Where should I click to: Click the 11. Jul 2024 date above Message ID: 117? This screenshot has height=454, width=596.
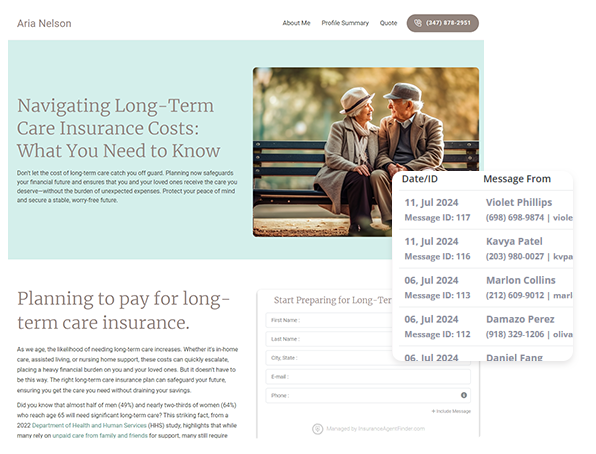(431, 203)
